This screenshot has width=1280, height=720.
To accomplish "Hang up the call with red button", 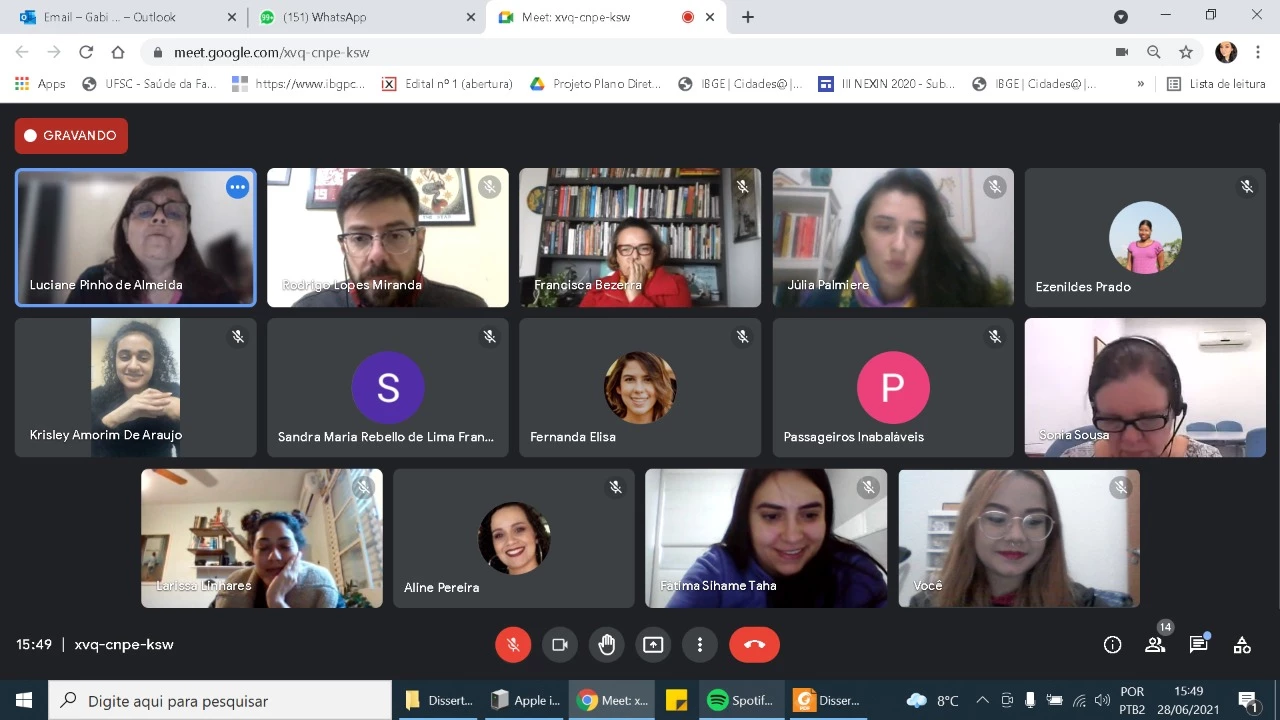I will coord(754,645).
